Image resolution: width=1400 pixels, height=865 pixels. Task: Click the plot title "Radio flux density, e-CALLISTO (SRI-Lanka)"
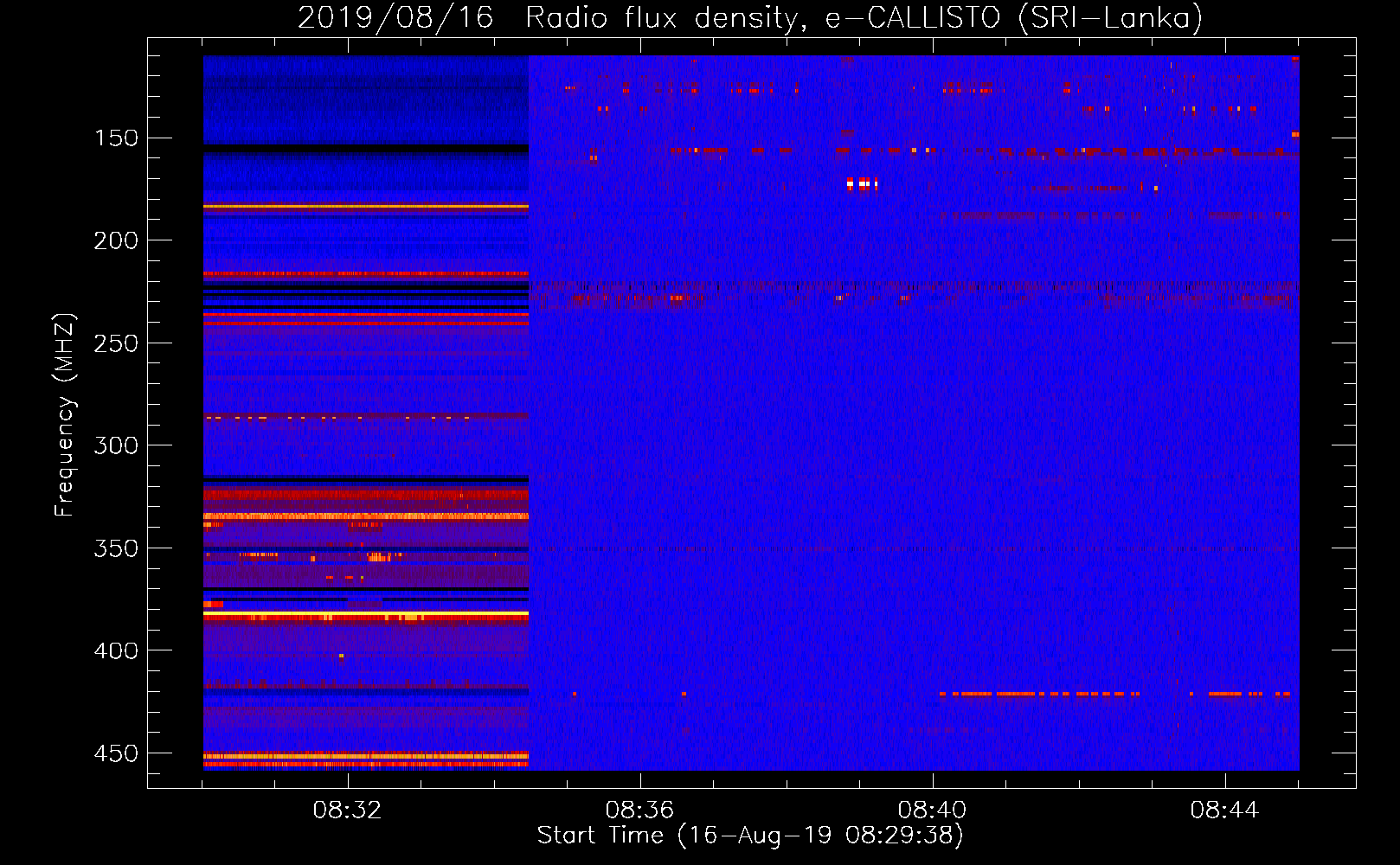[x=864, y=17]
